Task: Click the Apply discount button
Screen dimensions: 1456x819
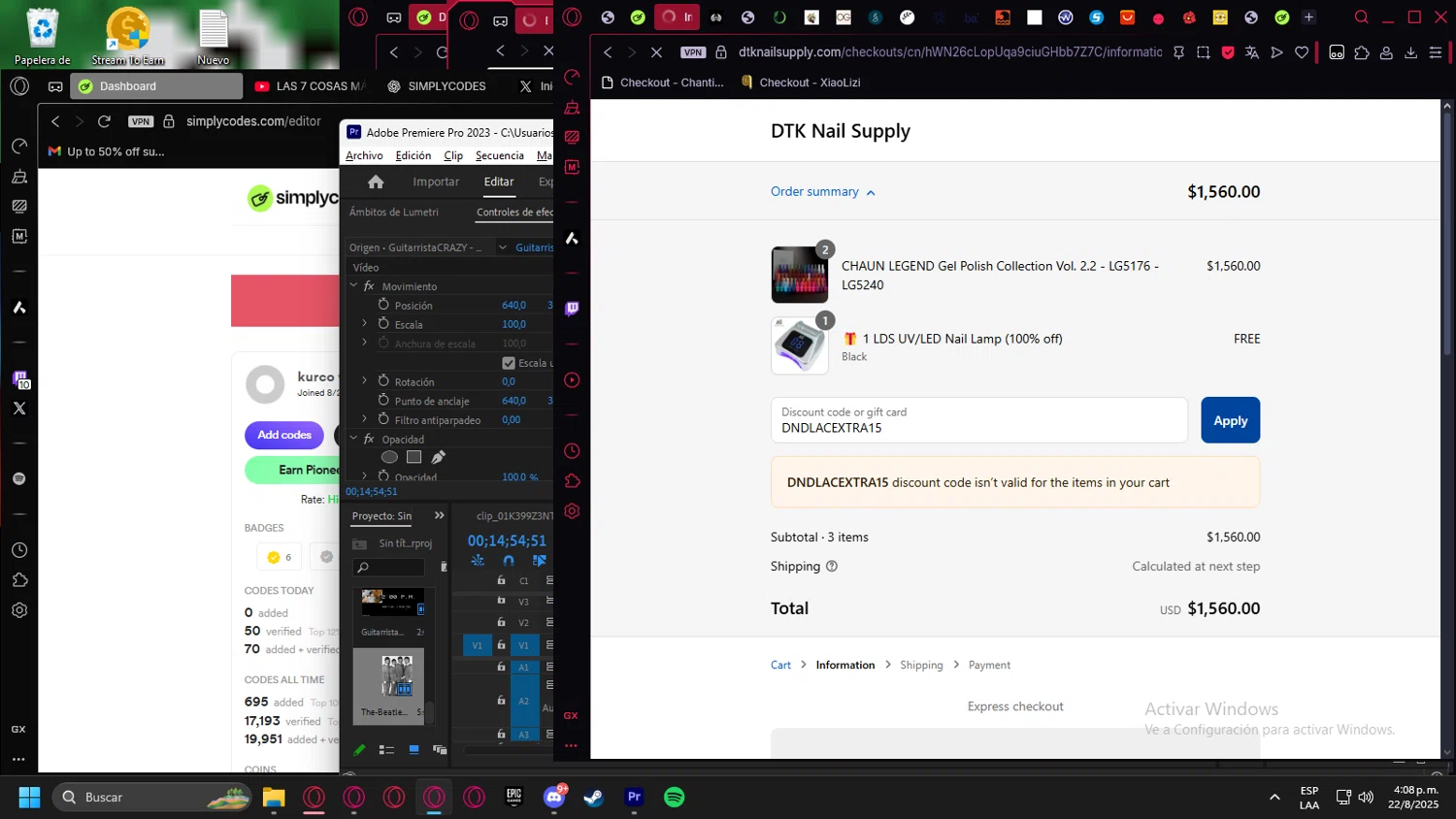Action: (1230, 420)
